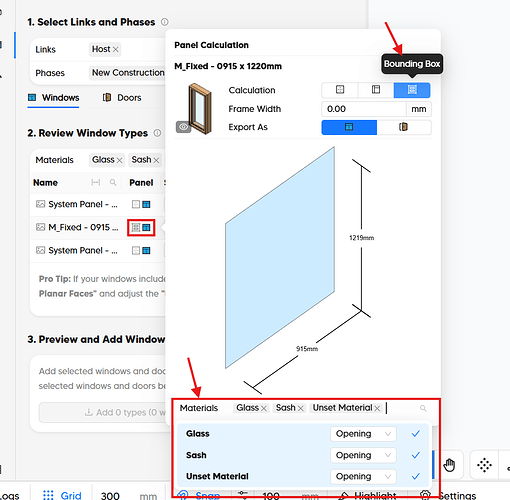The width and height of the screenshot is (510, 500).
Task: Remove the Unset Material tag
Action: click(x=377, y=408)
